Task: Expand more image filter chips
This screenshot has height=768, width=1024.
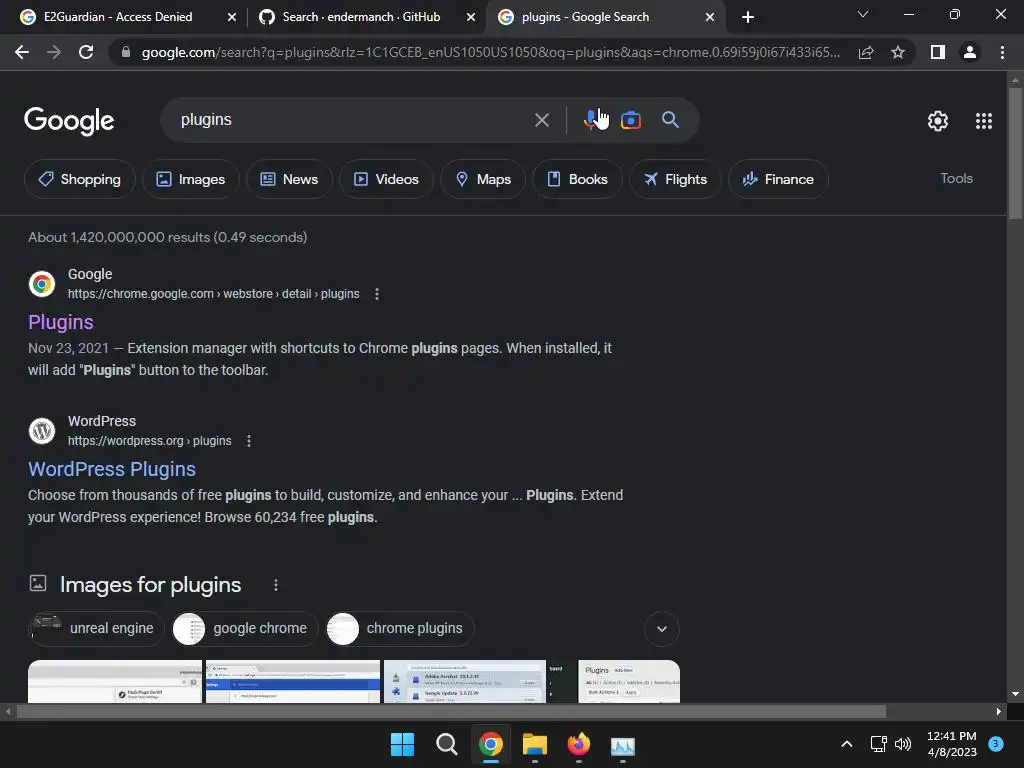Action: tap(662, 629)
